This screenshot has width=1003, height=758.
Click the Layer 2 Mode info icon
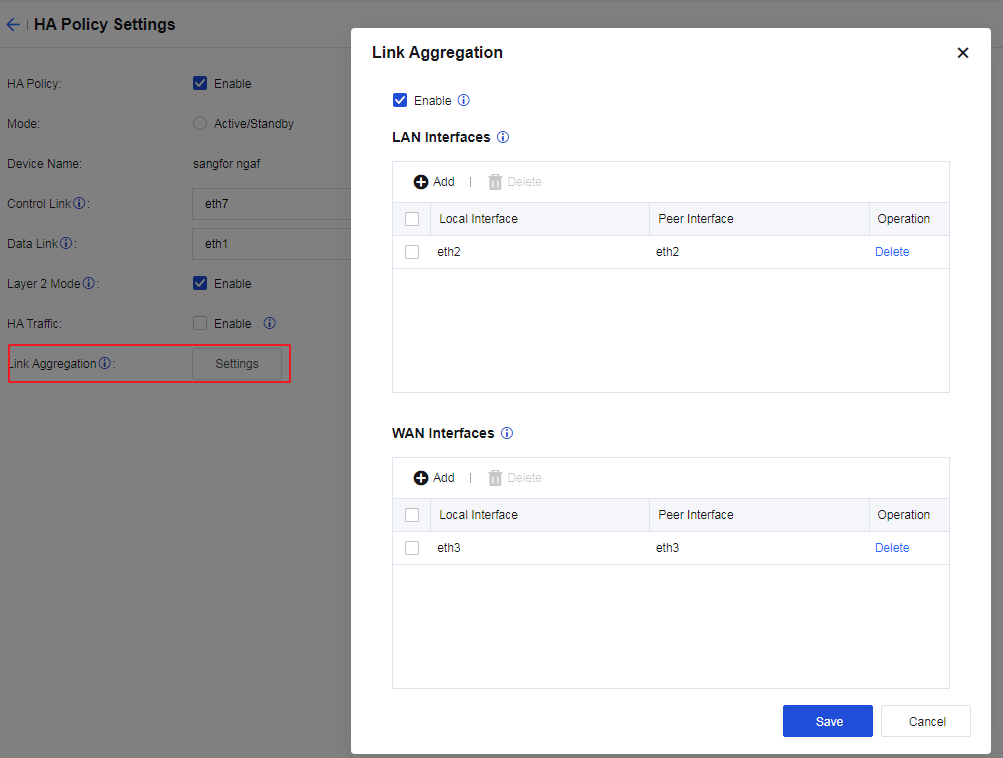(x=88, y=284)
